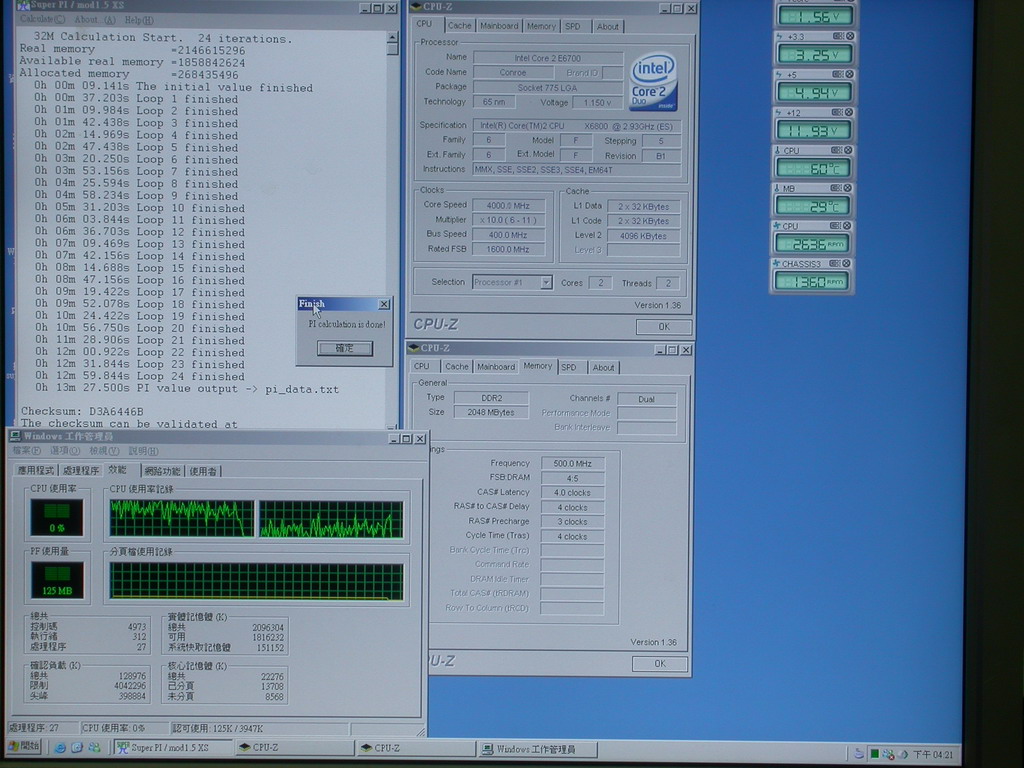
Task: Click the Core Speed 4000.0 MHz field
Action: (x=508, y=205)
